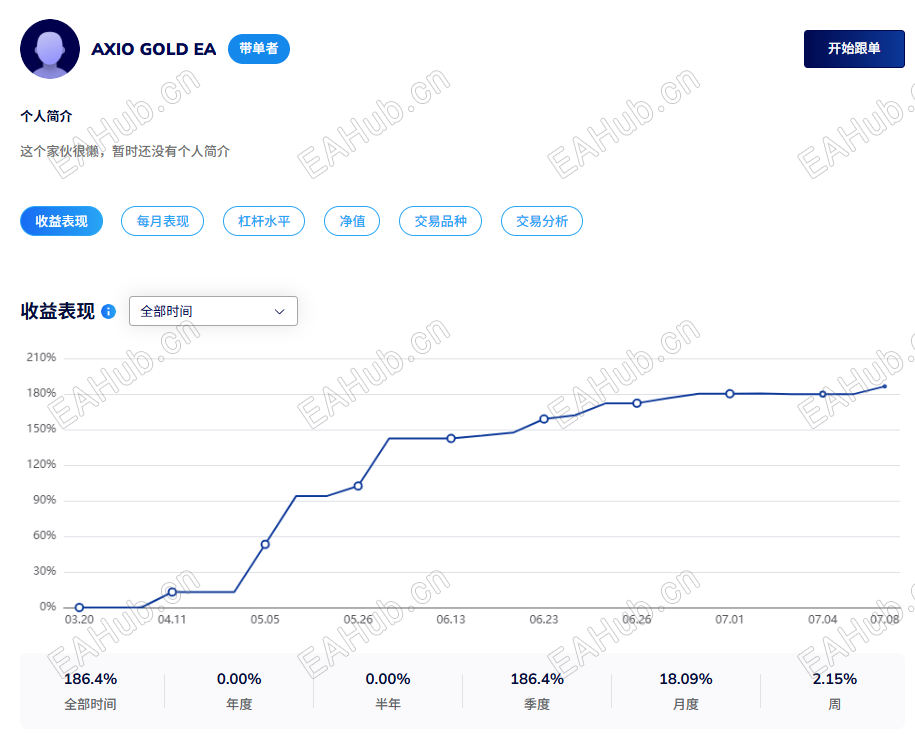Select the 07.01 chart data point
This screenshot has width=915, height=735.
(730, 394)
